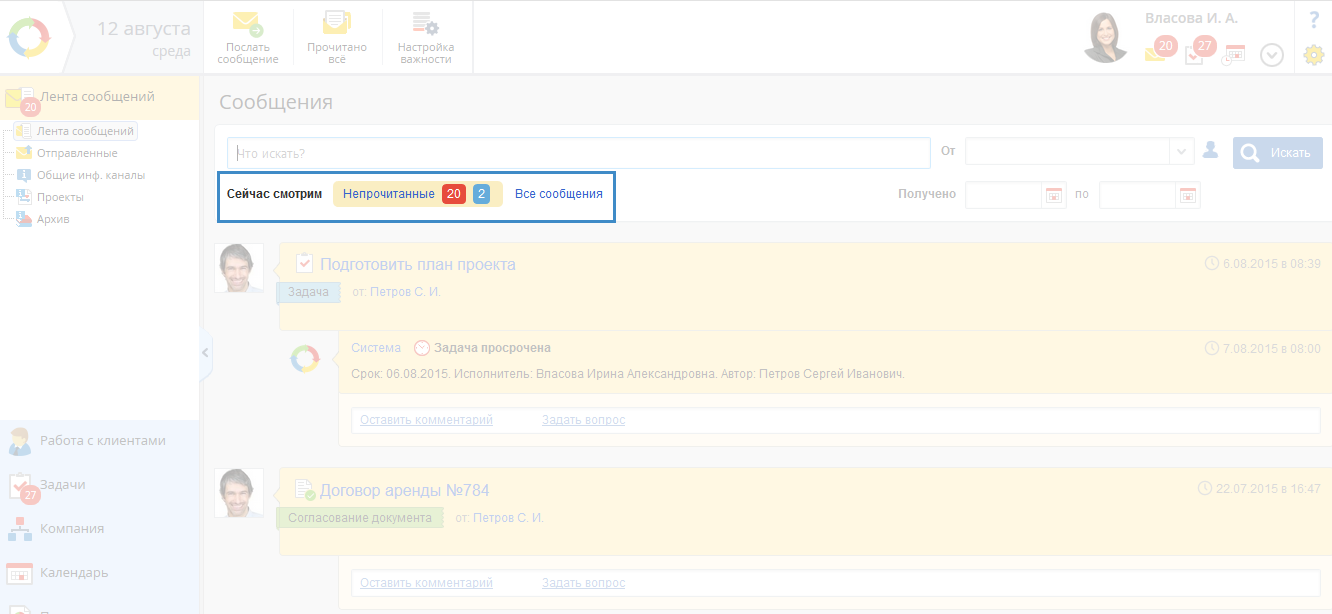Click Задать вопрос under Договор аренды №784
Image resolution: width=1332 pixels, height=614 pixels.
click(x=583, y=583)
